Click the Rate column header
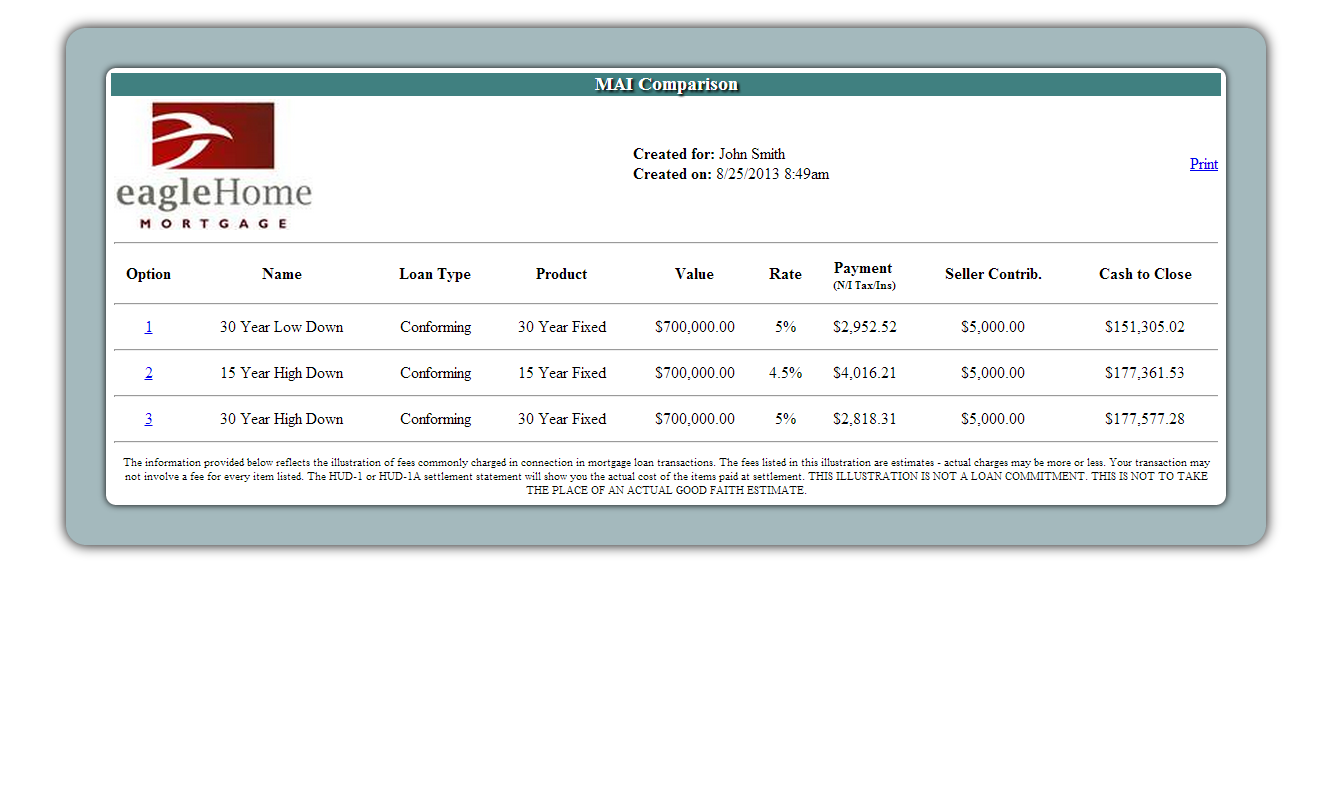 [x=785, y=274]
